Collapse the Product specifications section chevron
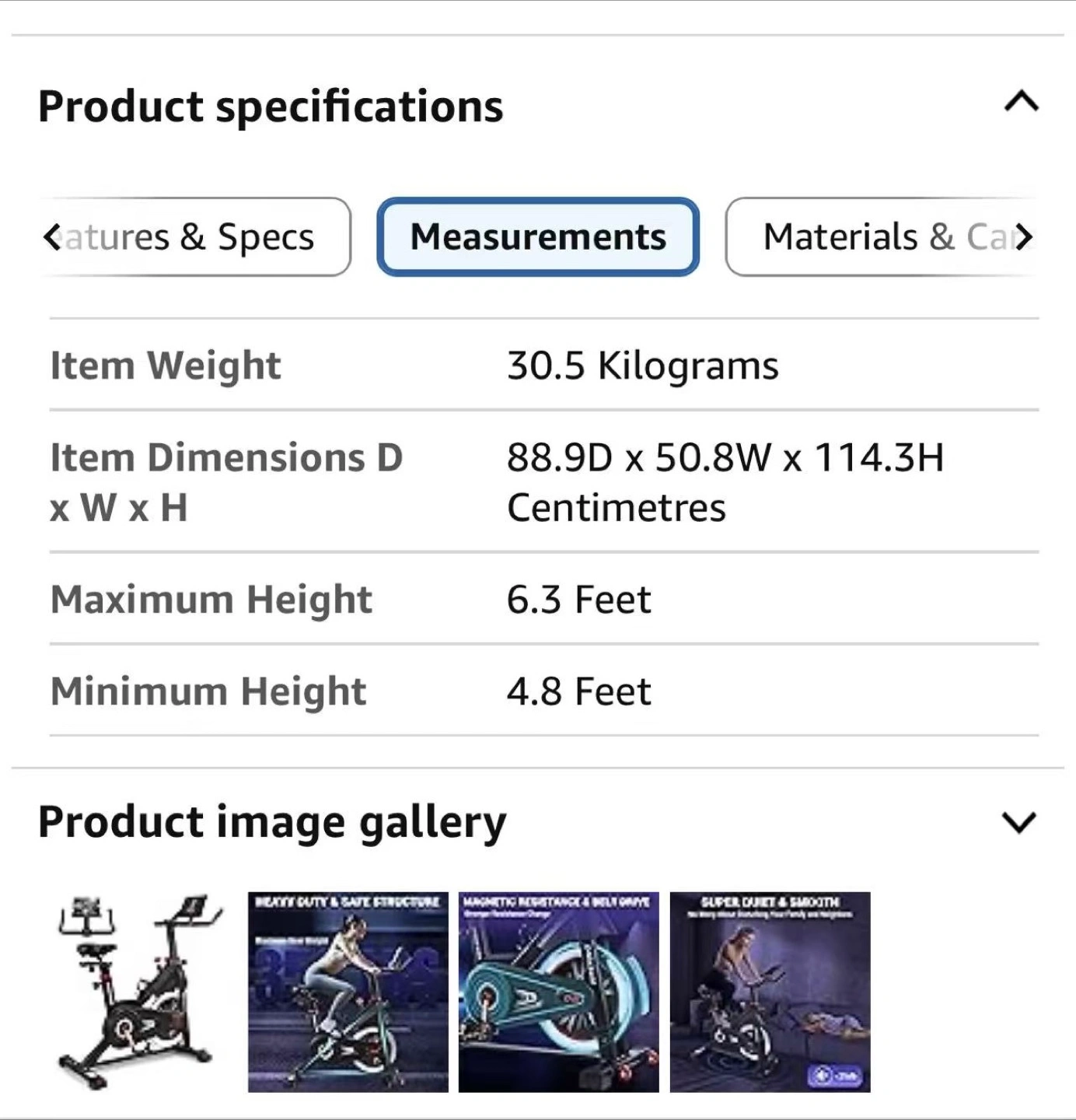 click(1021, 102)
